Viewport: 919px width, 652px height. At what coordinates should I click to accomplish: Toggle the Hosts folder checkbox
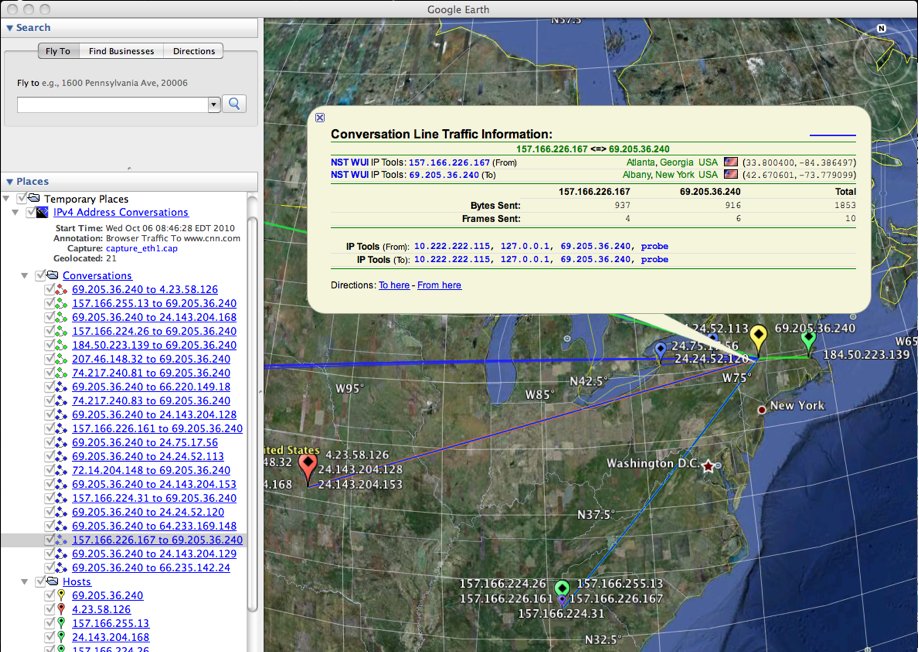click(x=40, y=581)
